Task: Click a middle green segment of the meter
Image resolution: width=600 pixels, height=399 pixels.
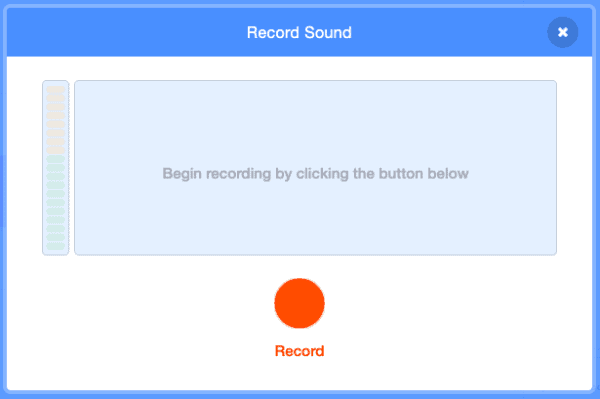Action: click(x=55, y=202)
